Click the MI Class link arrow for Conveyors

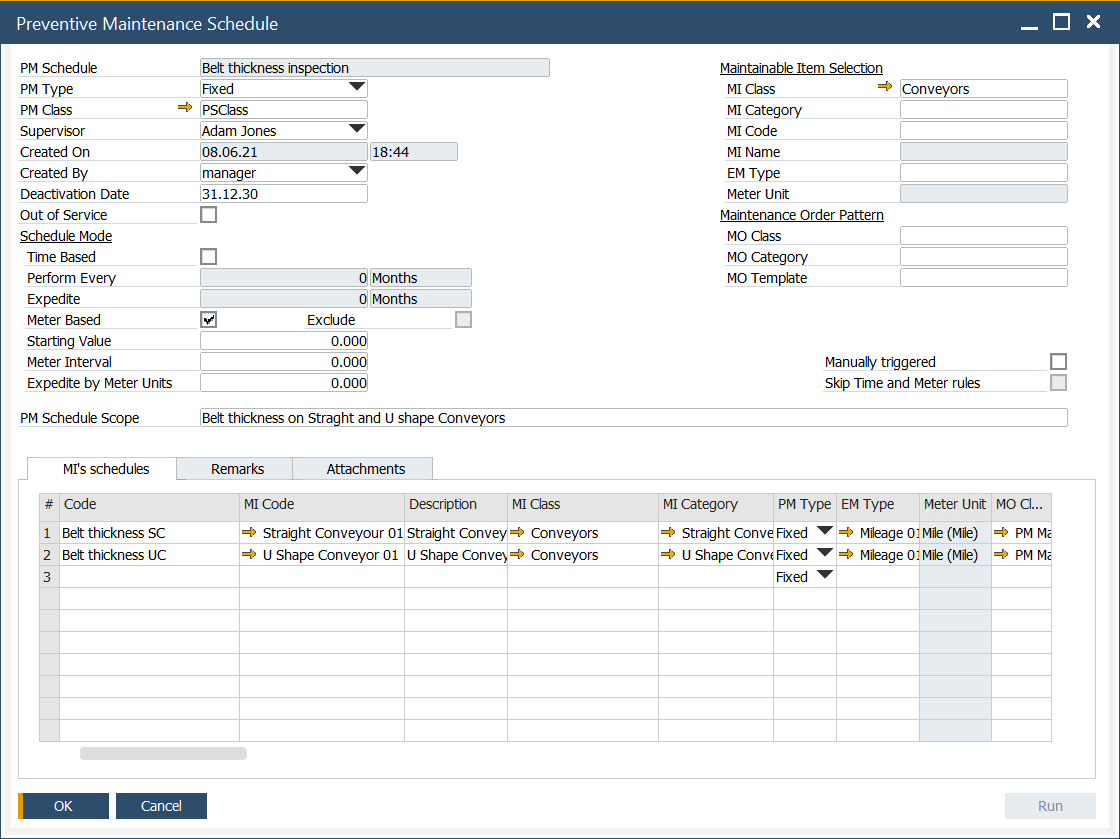click(x=884, y=88)
